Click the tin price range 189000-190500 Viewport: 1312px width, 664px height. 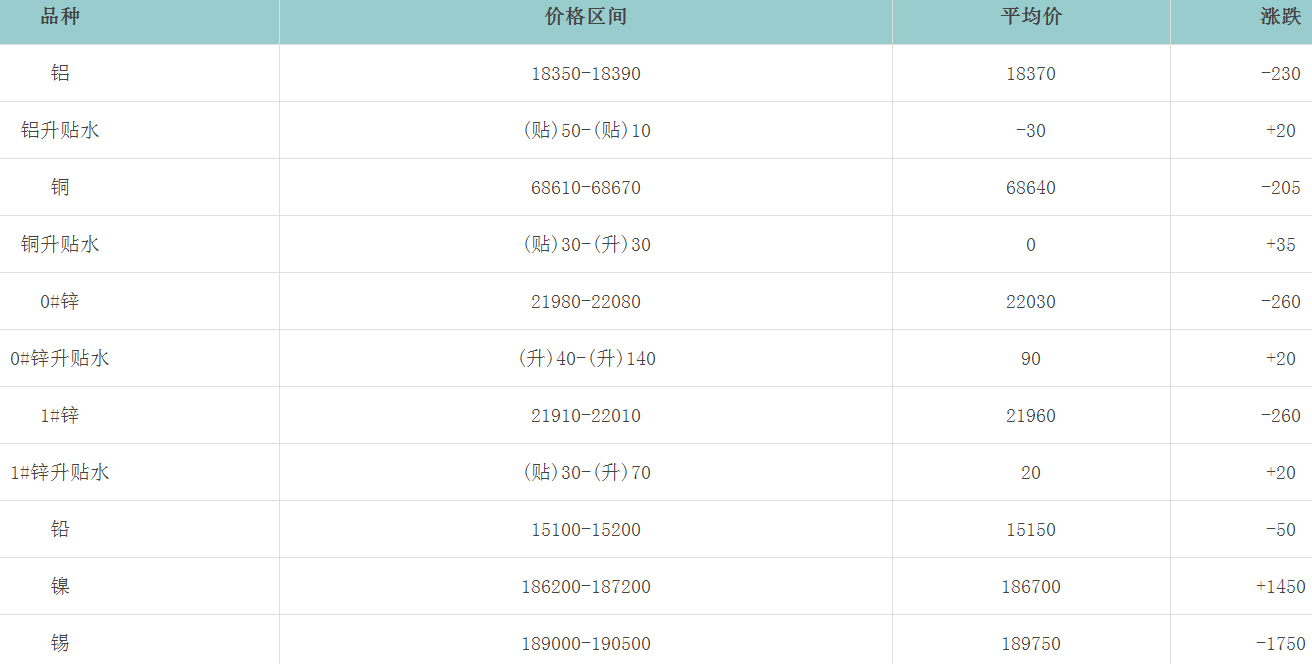pos(586,644)
